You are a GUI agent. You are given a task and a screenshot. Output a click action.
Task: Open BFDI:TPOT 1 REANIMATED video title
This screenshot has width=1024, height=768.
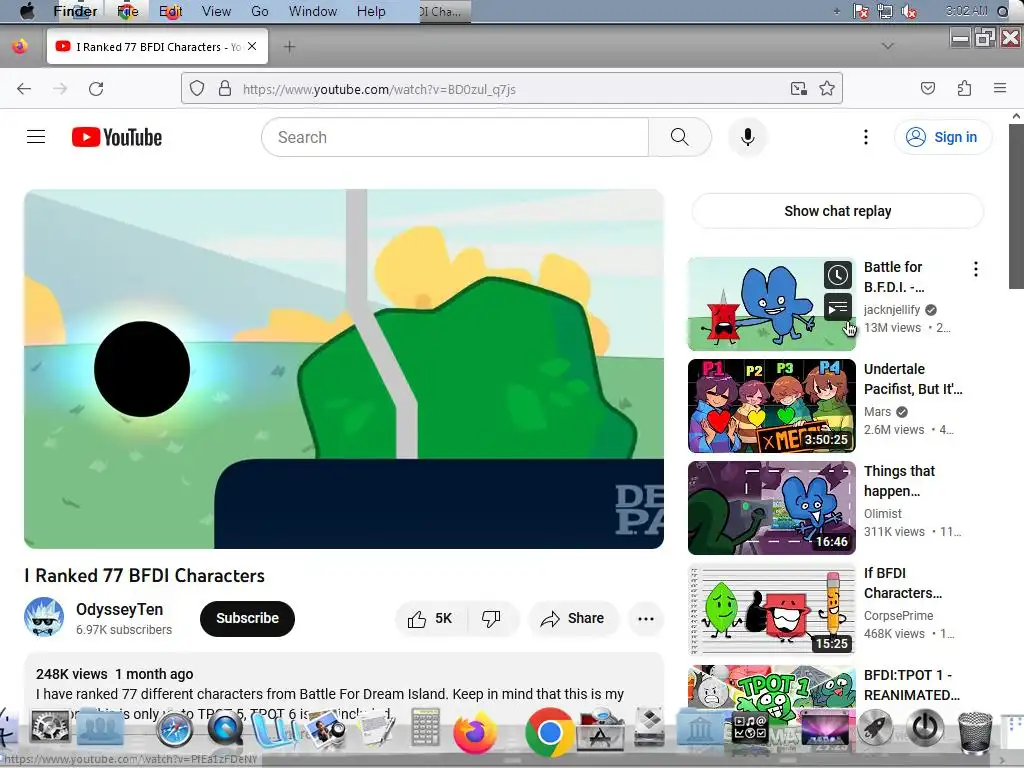[x=912, y=685]
